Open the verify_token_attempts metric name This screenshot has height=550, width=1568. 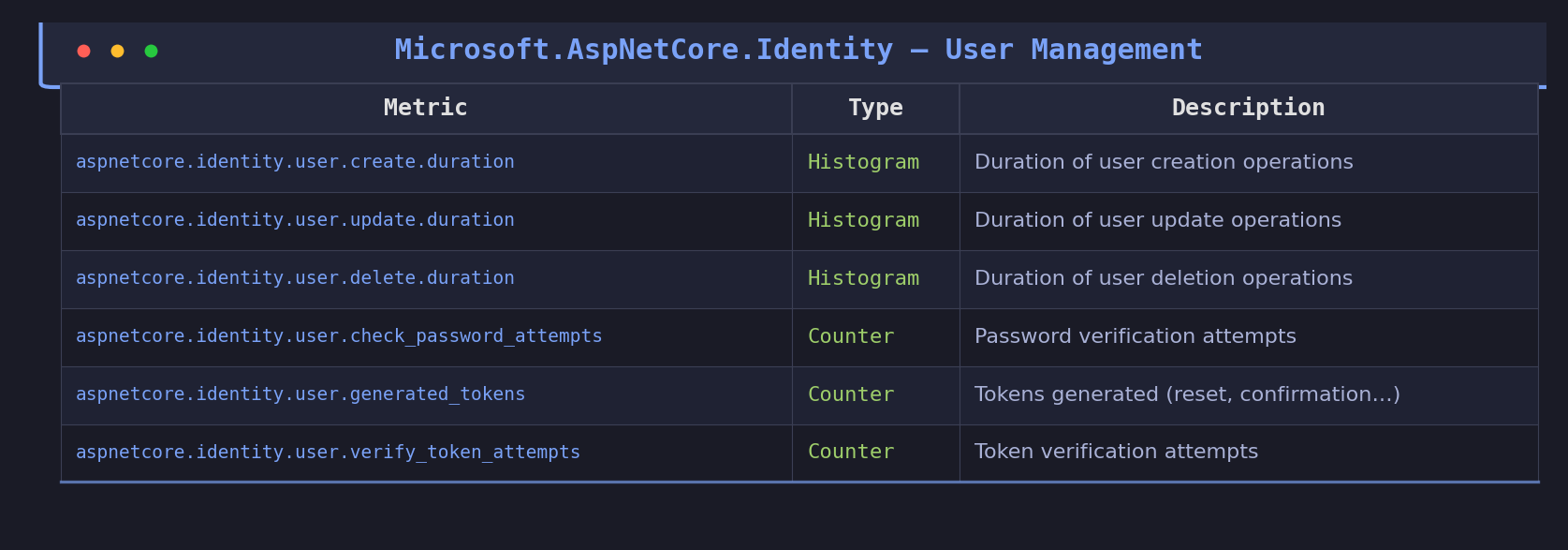328,453
